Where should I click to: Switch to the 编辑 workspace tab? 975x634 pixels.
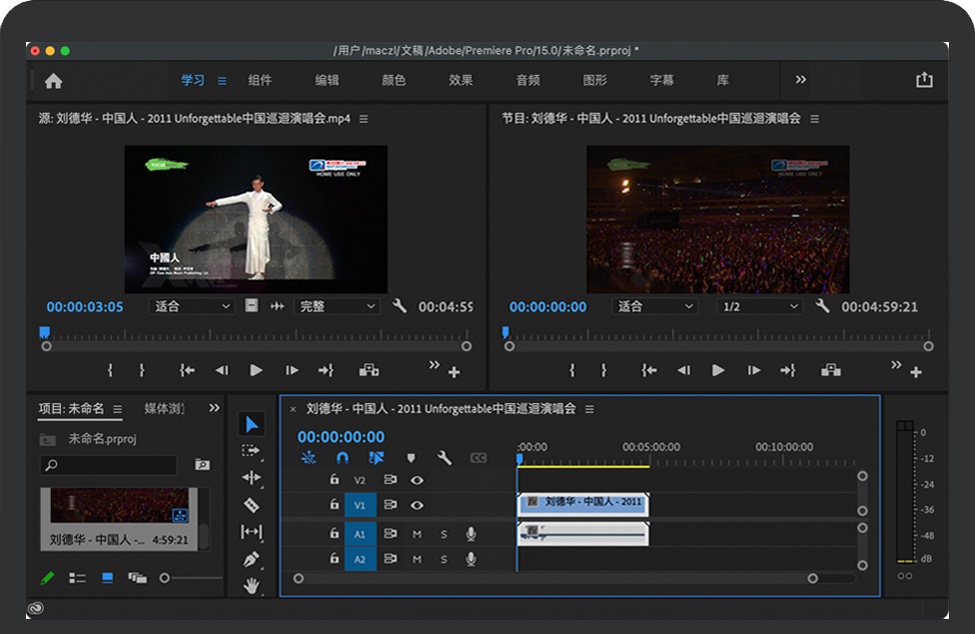coord(327,80)
